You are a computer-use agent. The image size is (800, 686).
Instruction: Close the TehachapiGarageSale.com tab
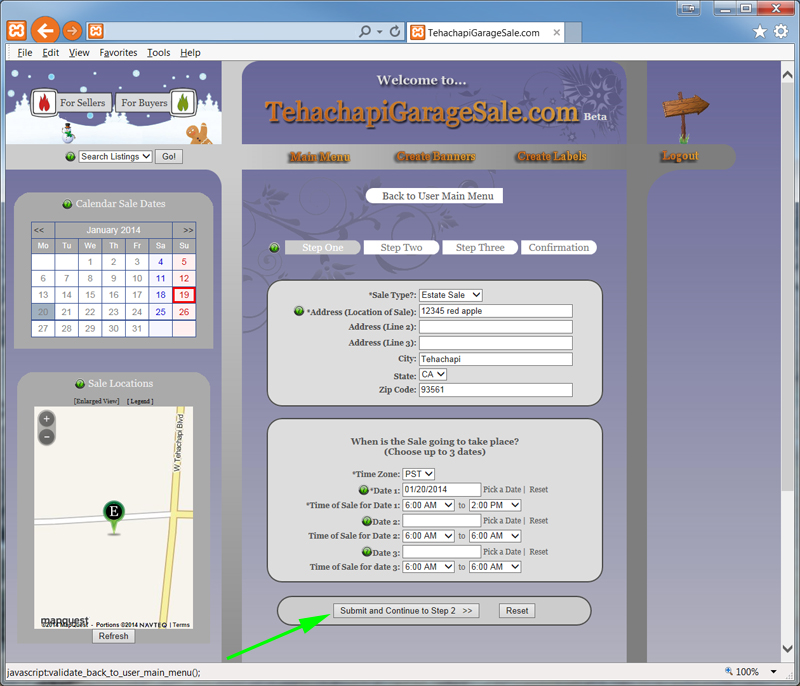point(557,33)
